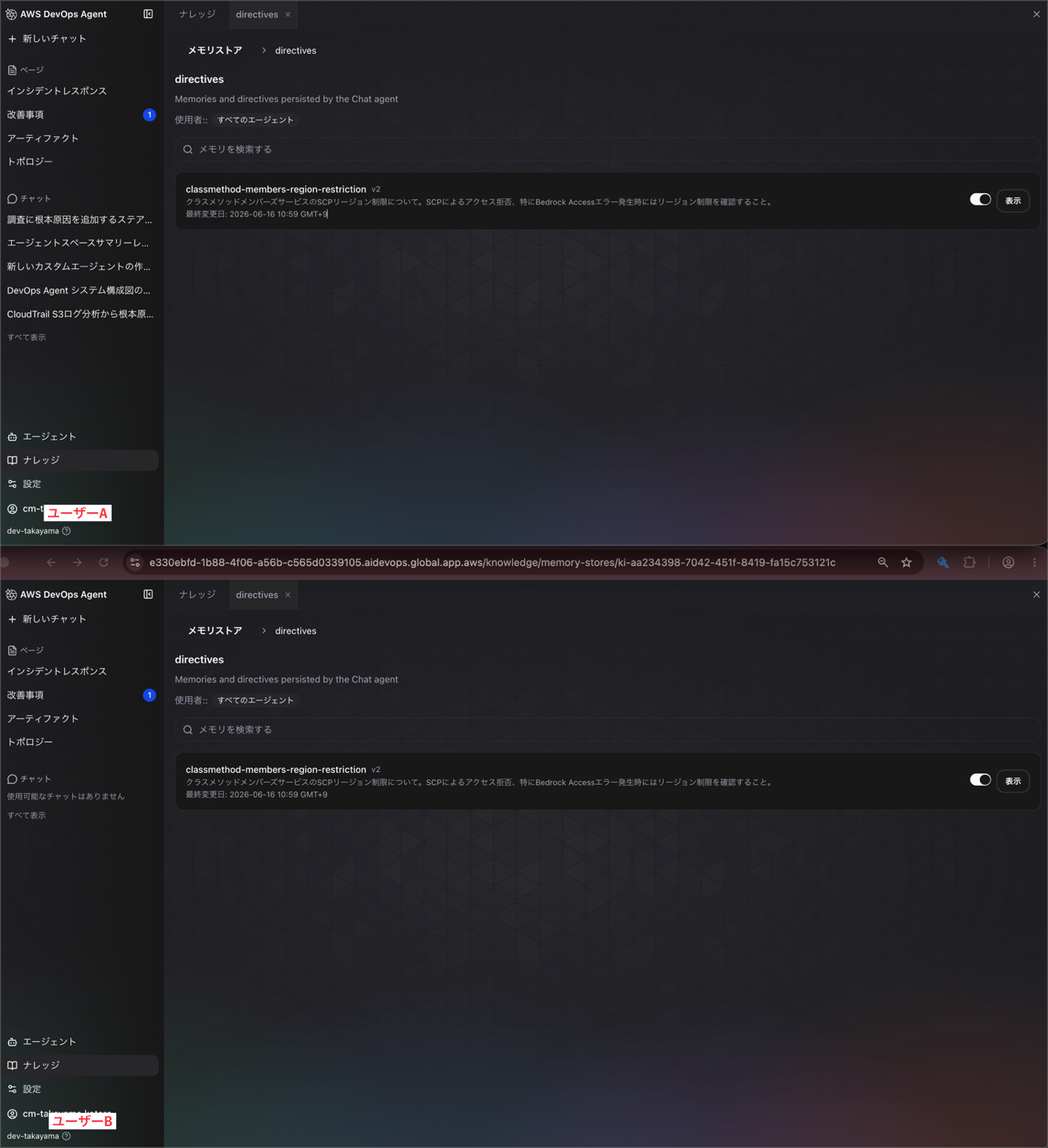
Task: Click すべて表示 in lower window chat list
Action: click(x=26, y=816)
